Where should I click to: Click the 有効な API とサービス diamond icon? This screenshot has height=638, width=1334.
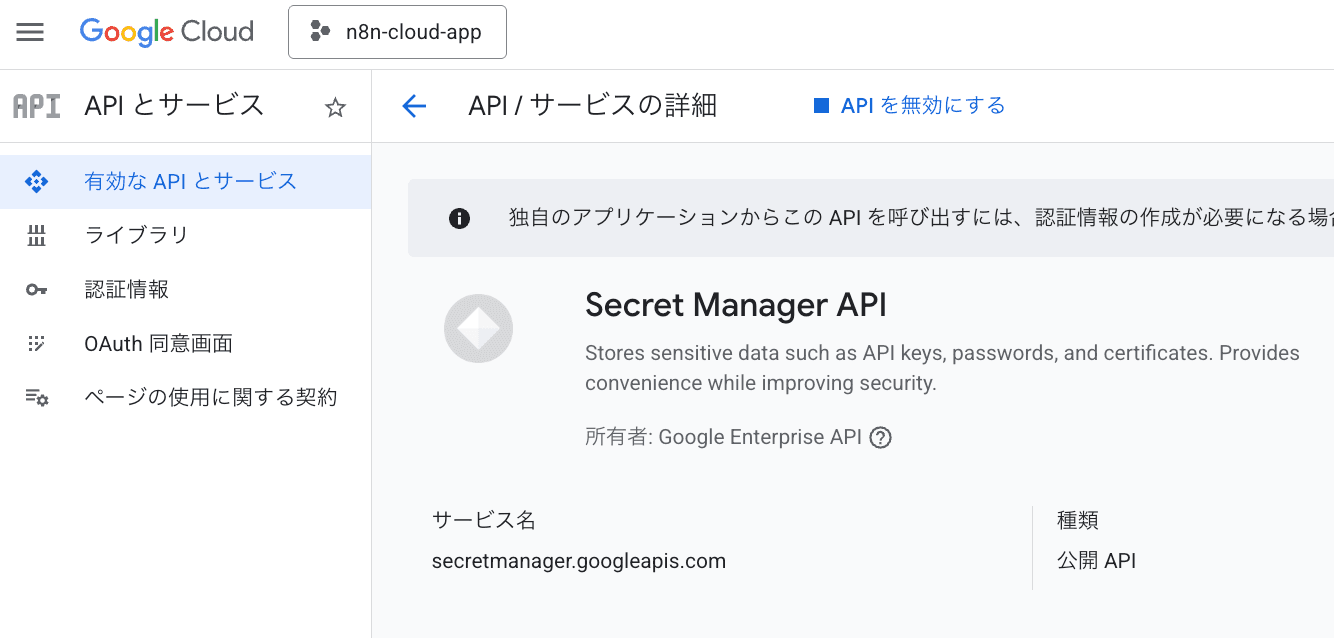(37, 182)
